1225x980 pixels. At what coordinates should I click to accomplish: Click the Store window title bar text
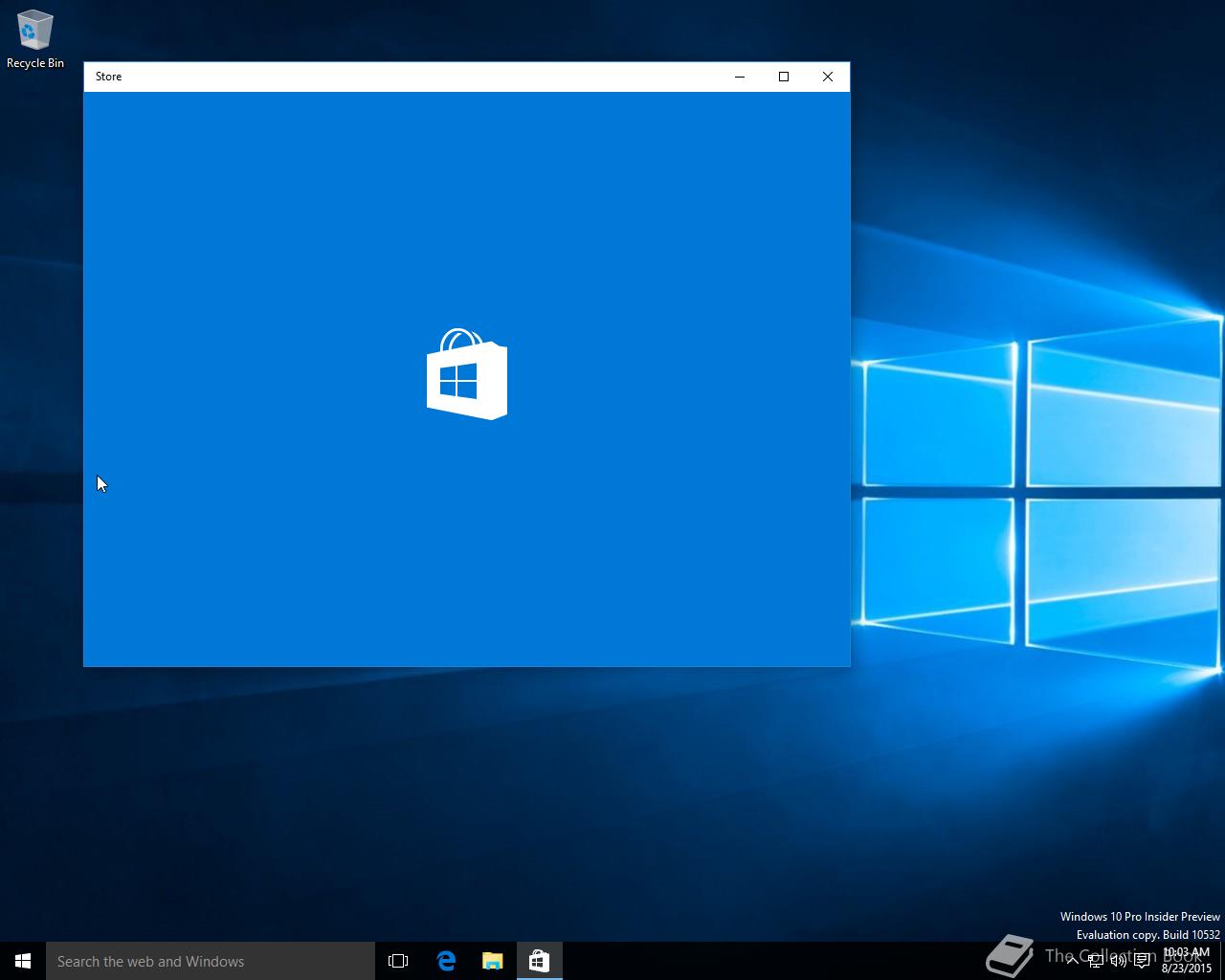click(x=108, y=77)
